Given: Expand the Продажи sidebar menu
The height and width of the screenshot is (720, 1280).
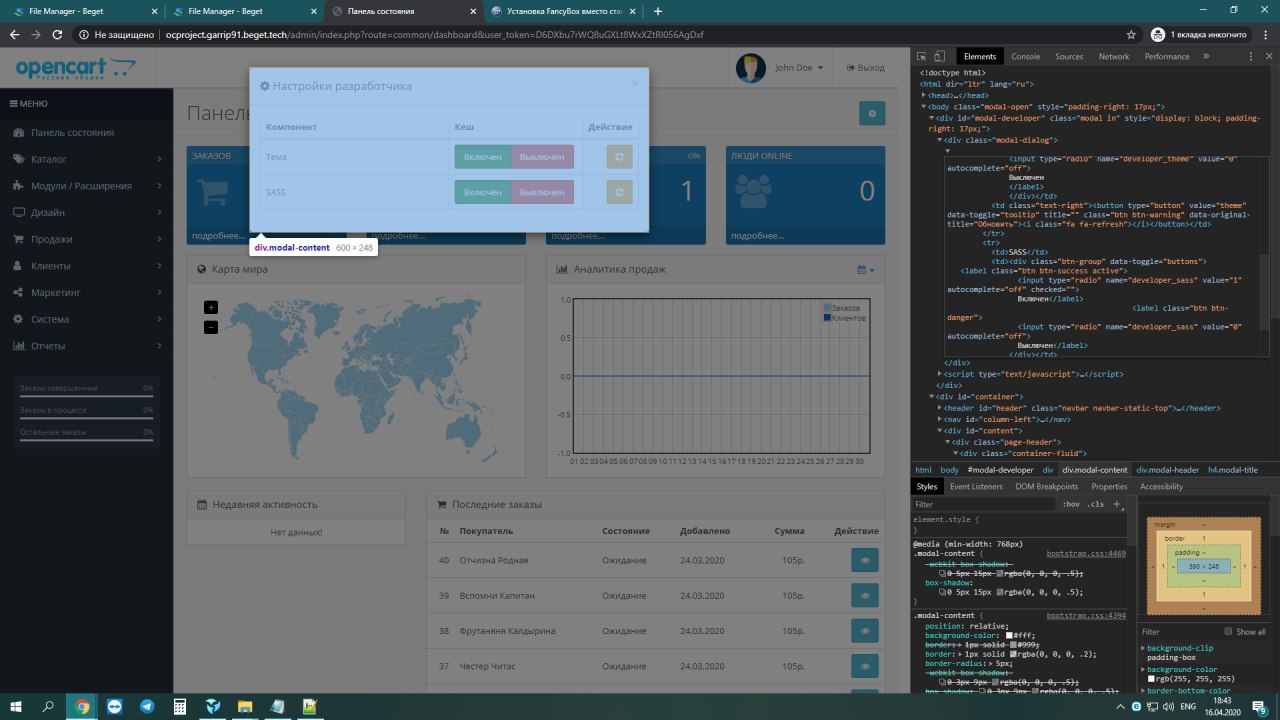Looking at the screenshot, I should point(86,239).
